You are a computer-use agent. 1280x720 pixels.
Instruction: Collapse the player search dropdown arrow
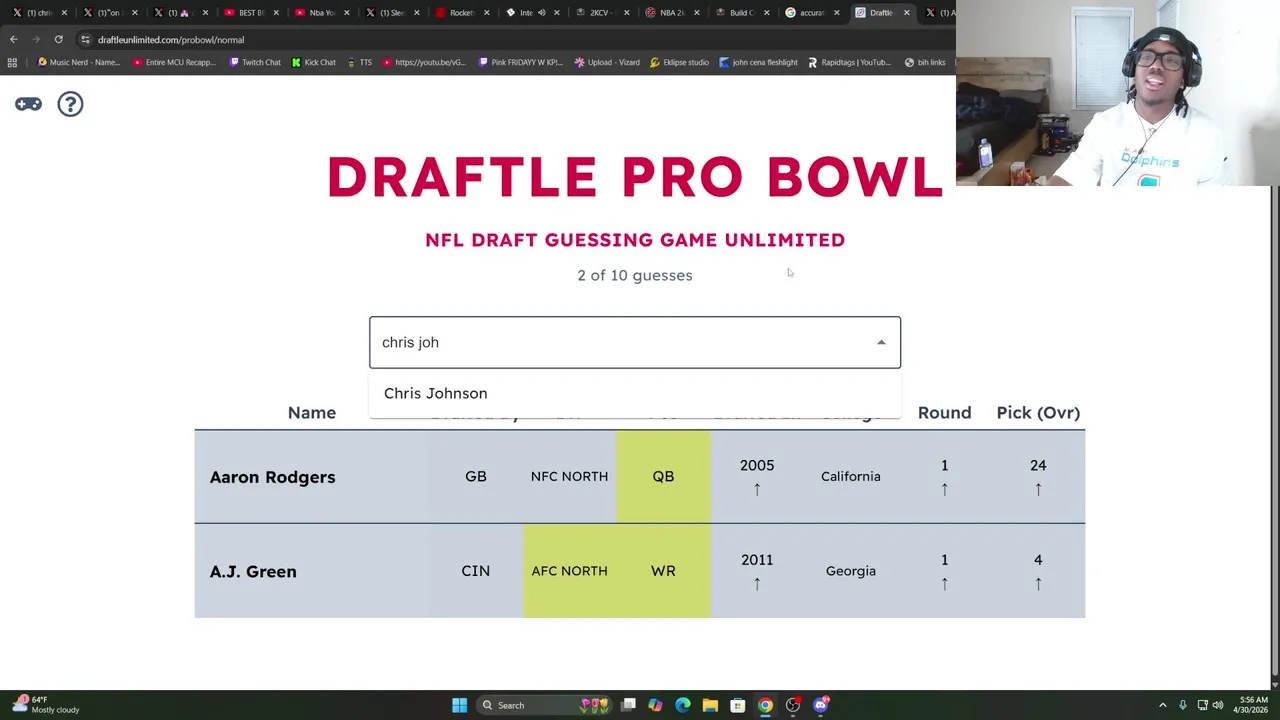(x=881, y=342)
